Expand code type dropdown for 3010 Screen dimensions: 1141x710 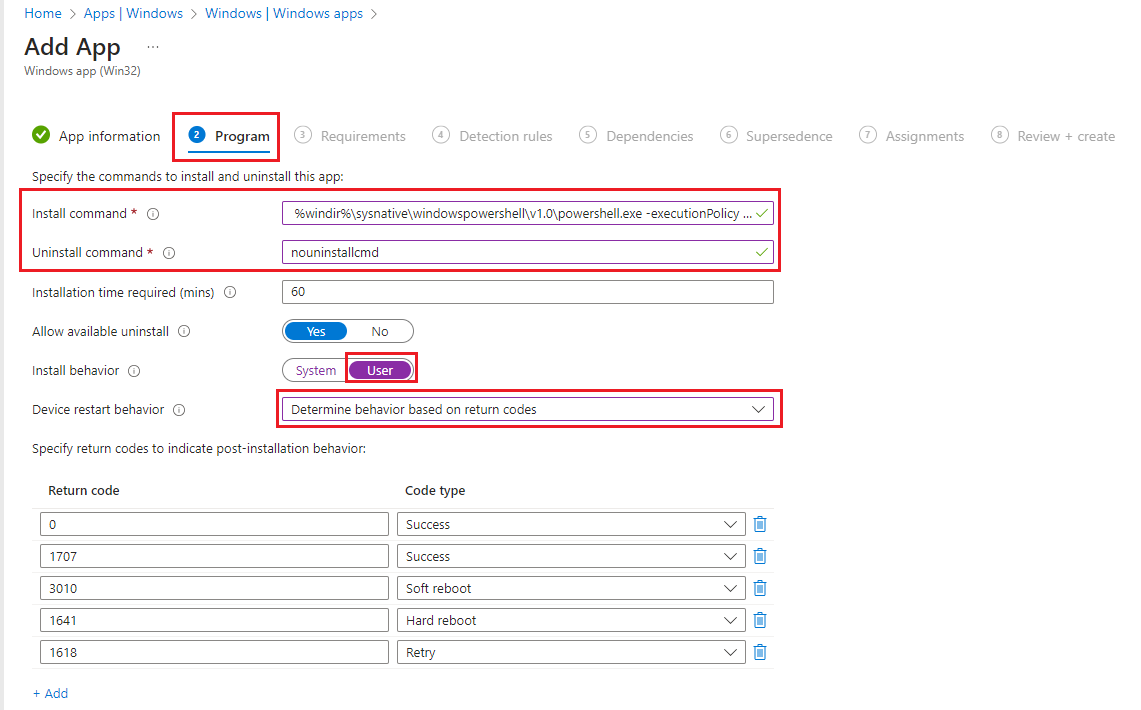[571, 588]
